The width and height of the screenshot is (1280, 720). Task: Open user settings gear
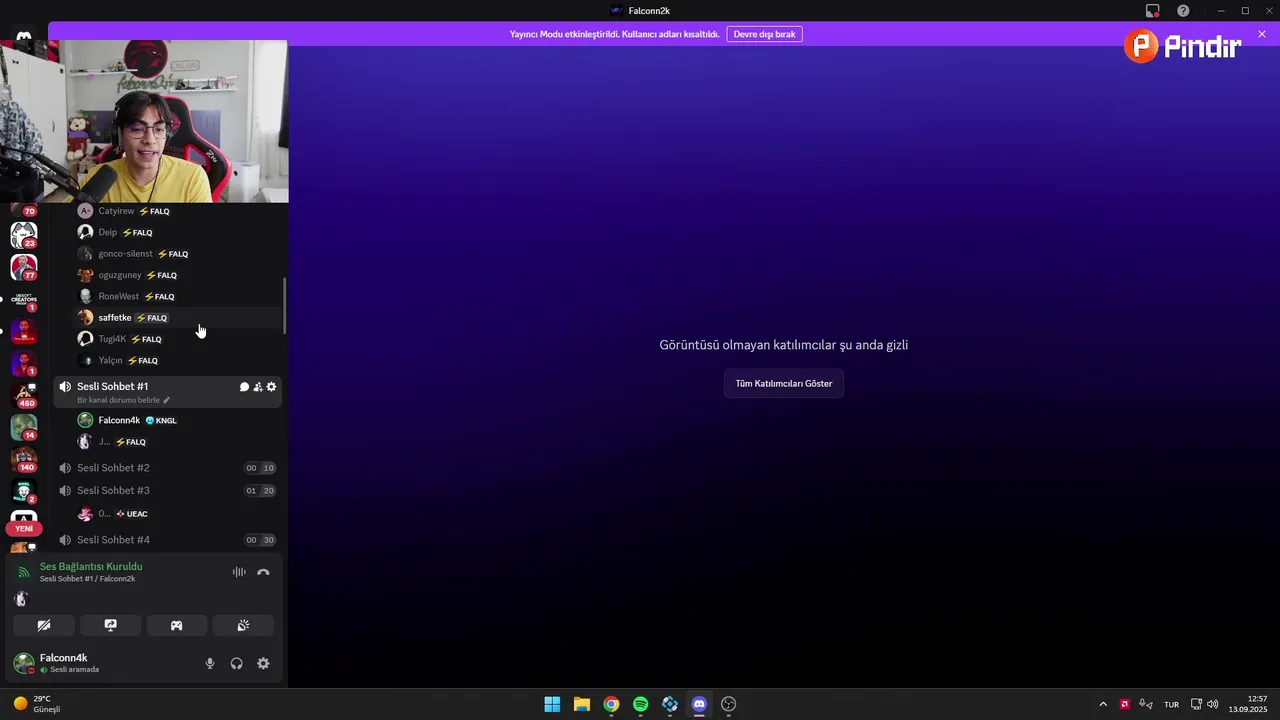(263, 663)
